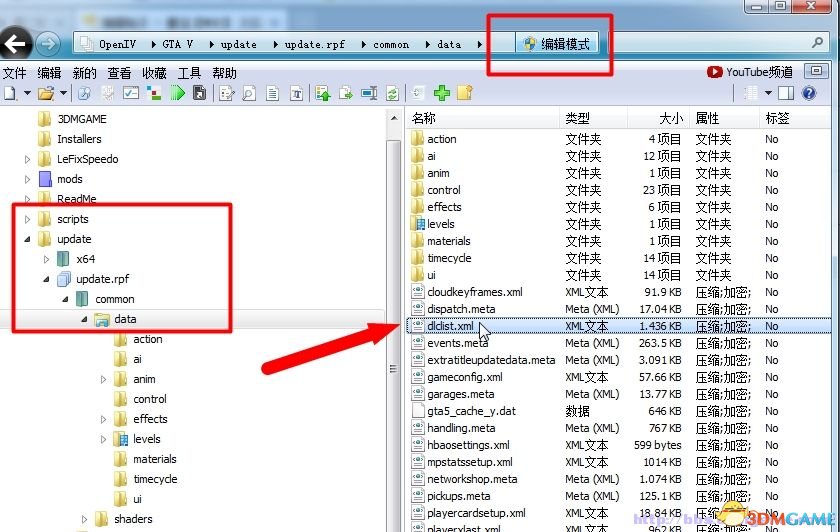
Task: Expand the LeFixSpeedo tree folder
Action: [27, 159]
